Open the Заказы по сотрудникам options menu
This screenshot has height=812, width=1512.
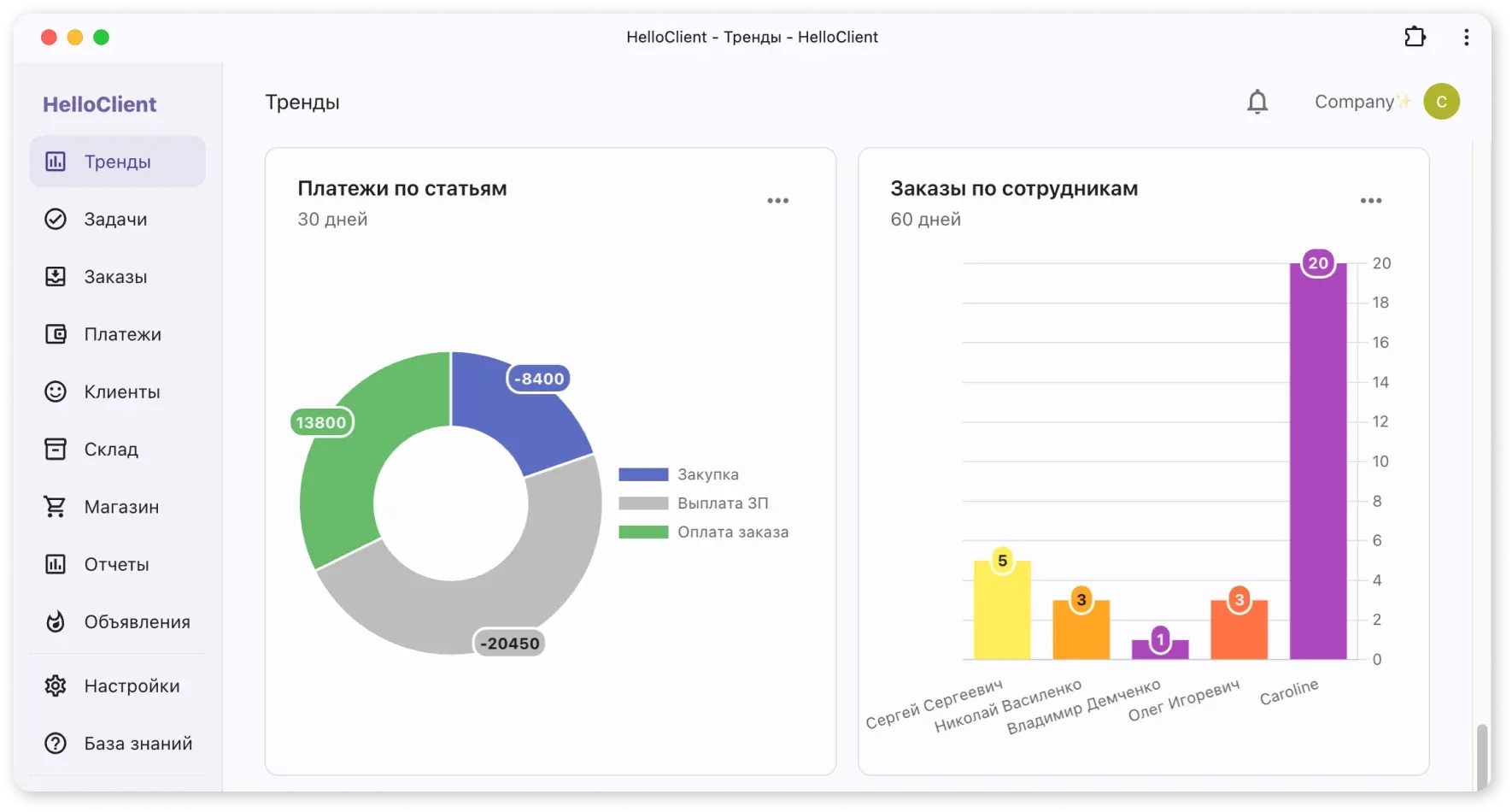click(x=1371, y=200)
